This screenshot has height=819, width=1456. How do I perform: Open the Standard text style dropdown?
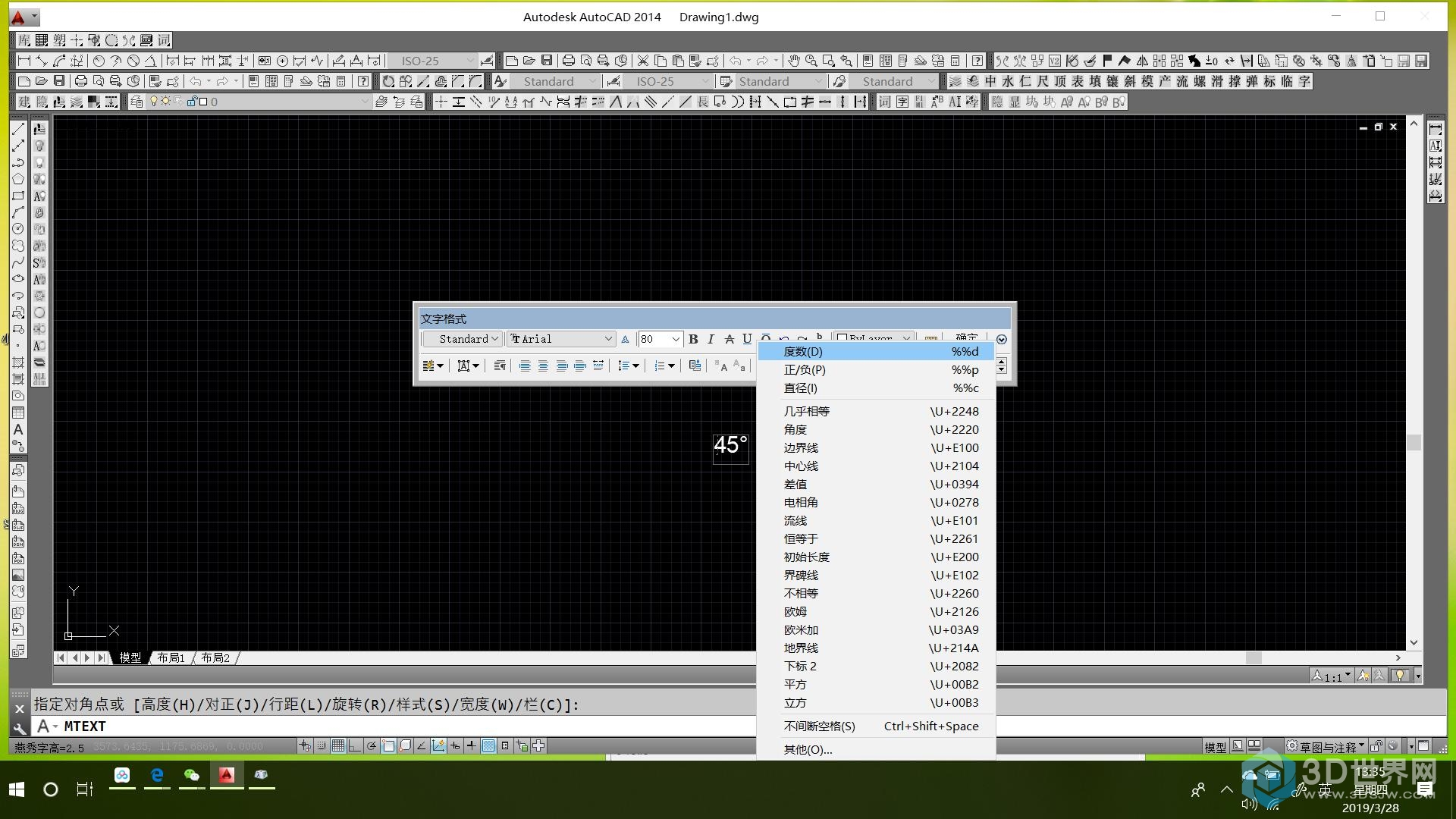463,339
